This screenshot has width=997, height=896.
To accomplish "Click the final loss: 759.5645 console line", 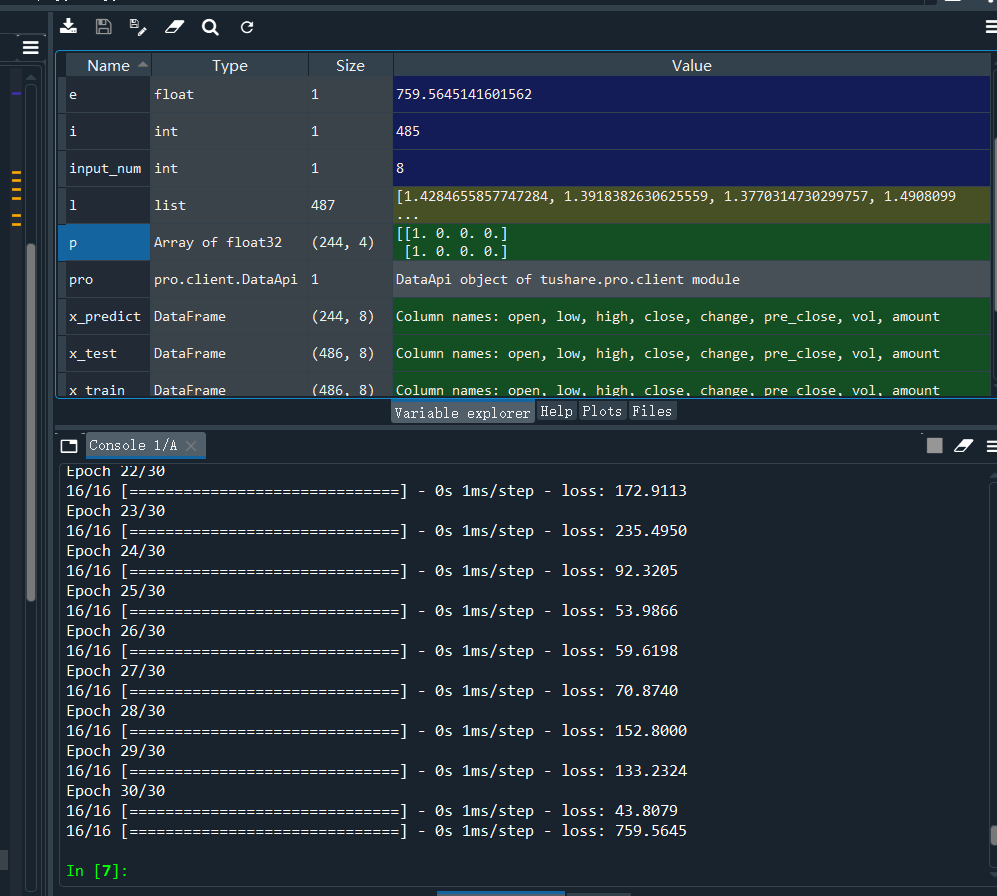I will coord(376,831).
